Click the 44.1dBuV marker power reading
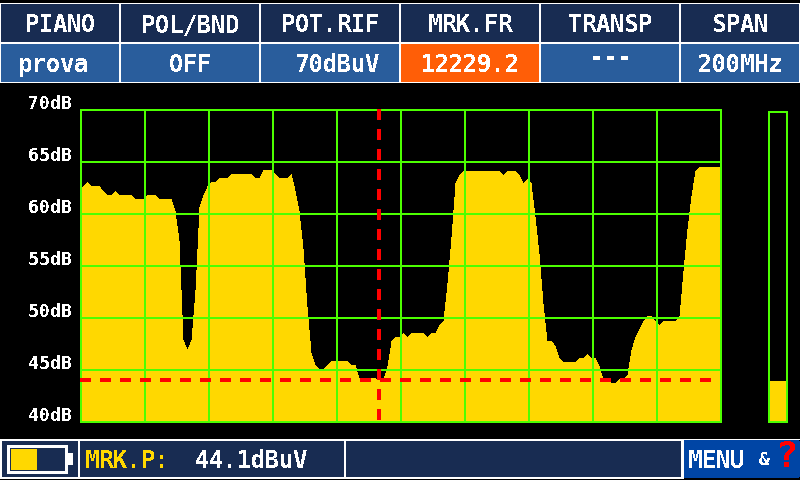This screenshot has width=800, height=480. click(251, 460)
